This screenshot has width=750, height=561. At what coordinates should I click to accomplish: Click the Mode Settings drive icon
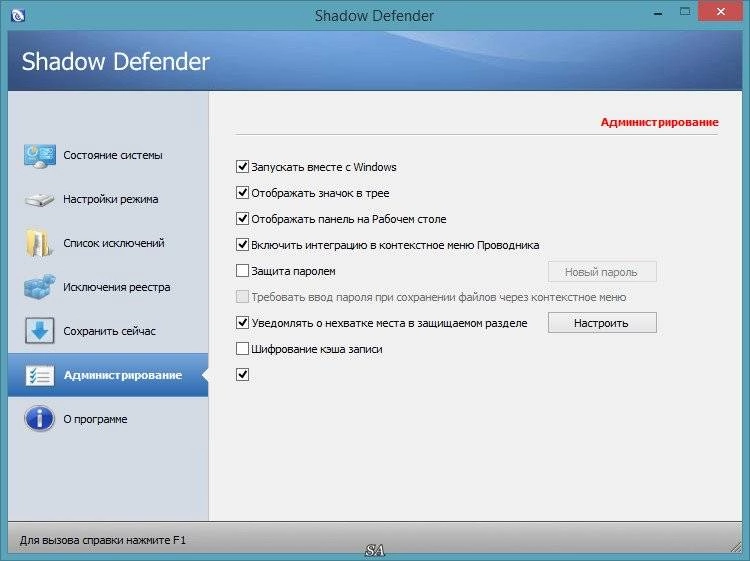39,199
